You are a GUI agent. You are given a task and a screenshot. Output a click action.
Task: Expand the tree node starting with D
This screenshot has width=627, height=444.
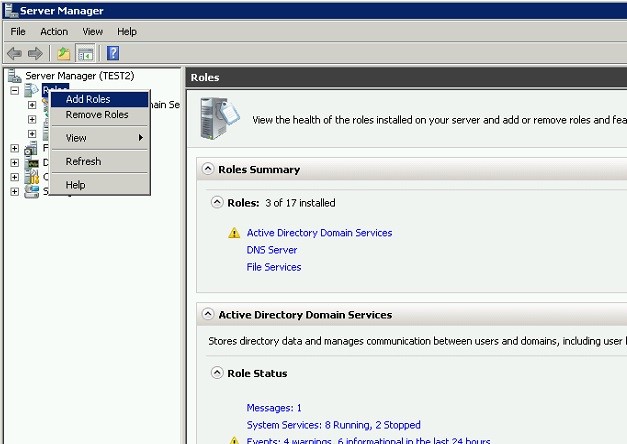click(14, 163)
